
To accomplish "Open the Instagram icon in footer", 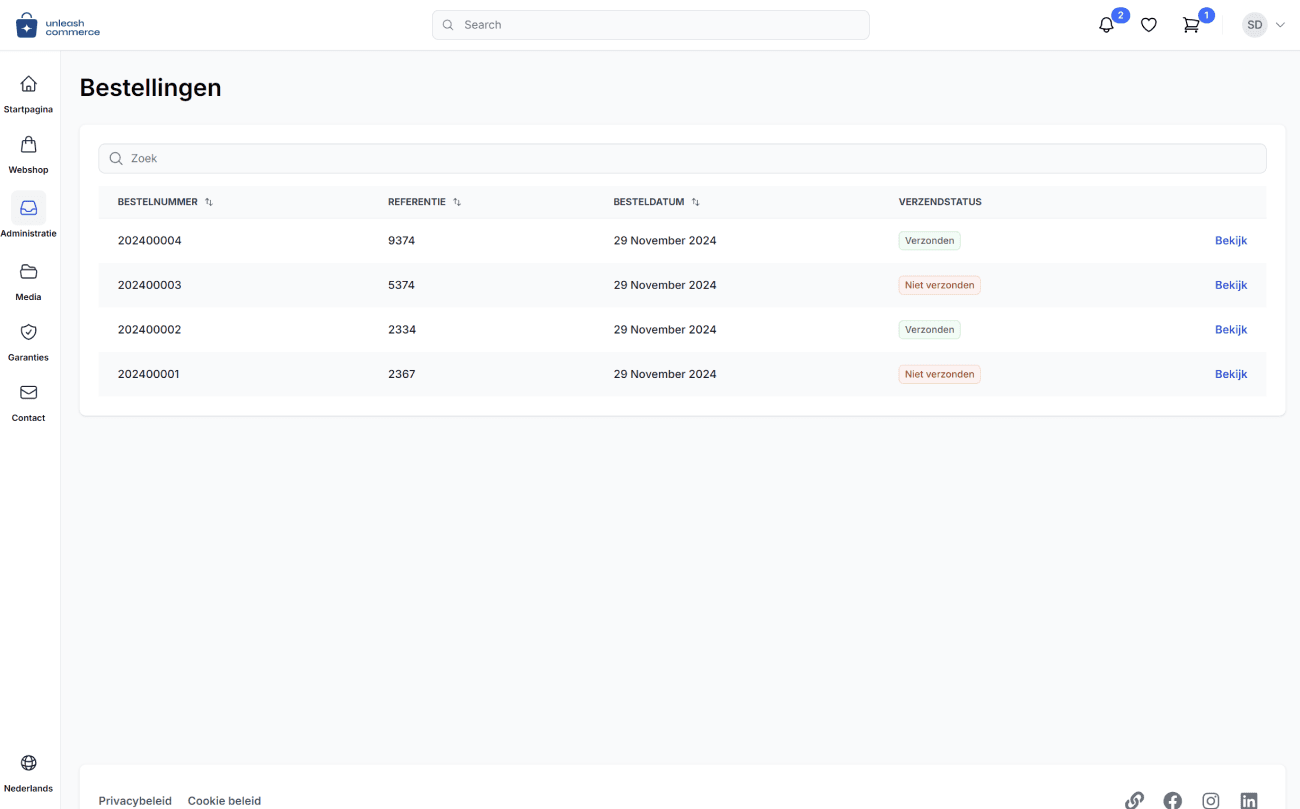I will coord(1211,800).
